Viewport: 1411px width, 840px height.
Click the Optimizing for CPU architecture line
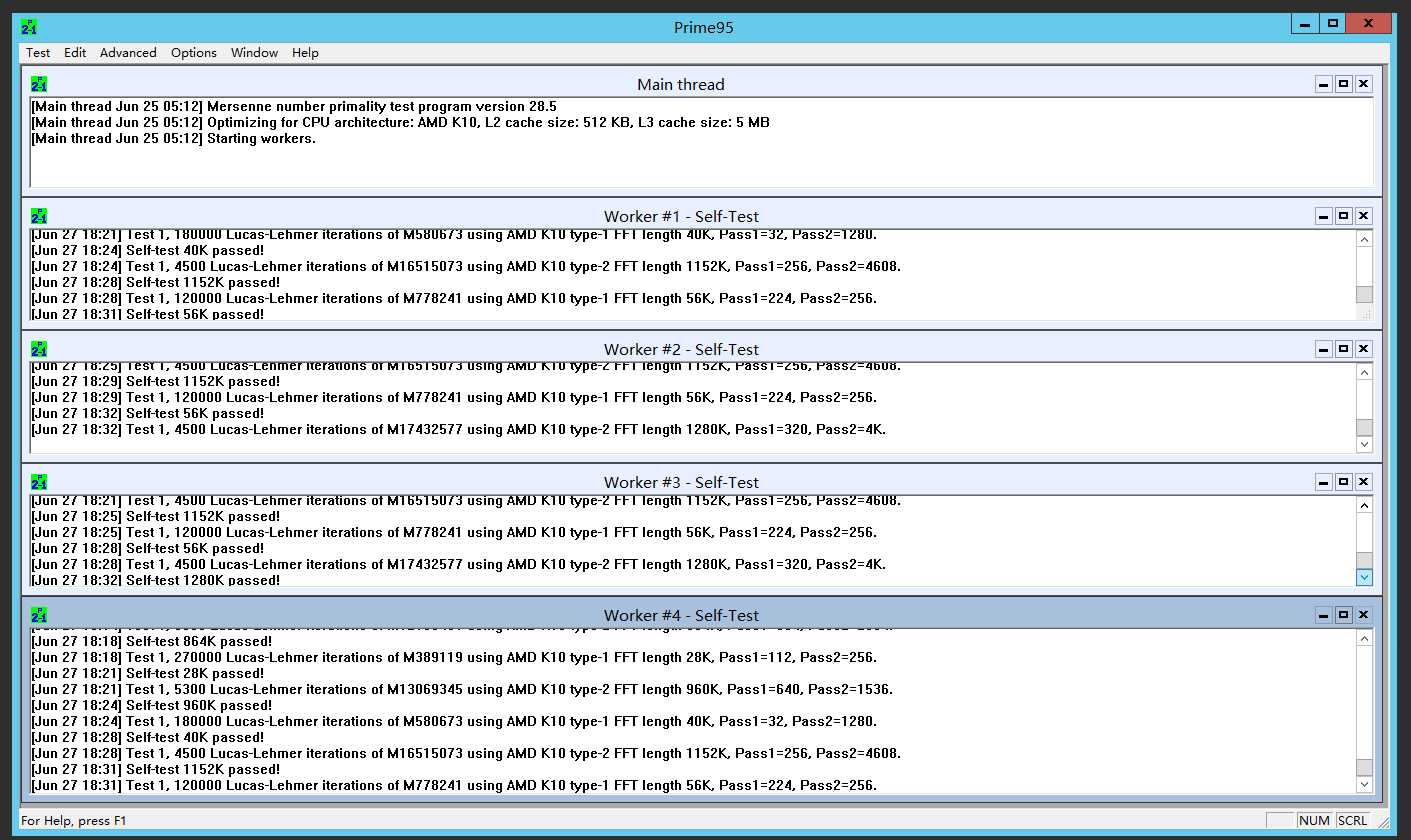click(400, 123)
